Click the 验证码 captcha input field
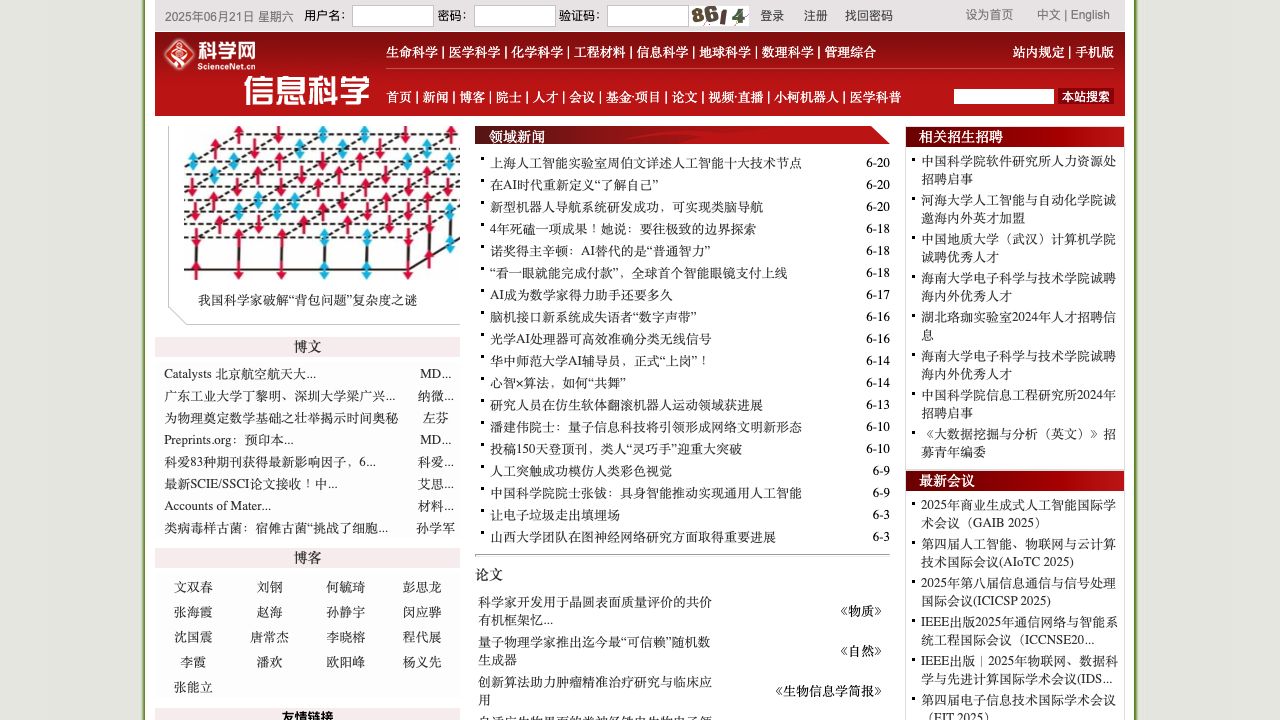This screenshot has height=720, width=1280. pyautogui.click(x=647, y=16)
